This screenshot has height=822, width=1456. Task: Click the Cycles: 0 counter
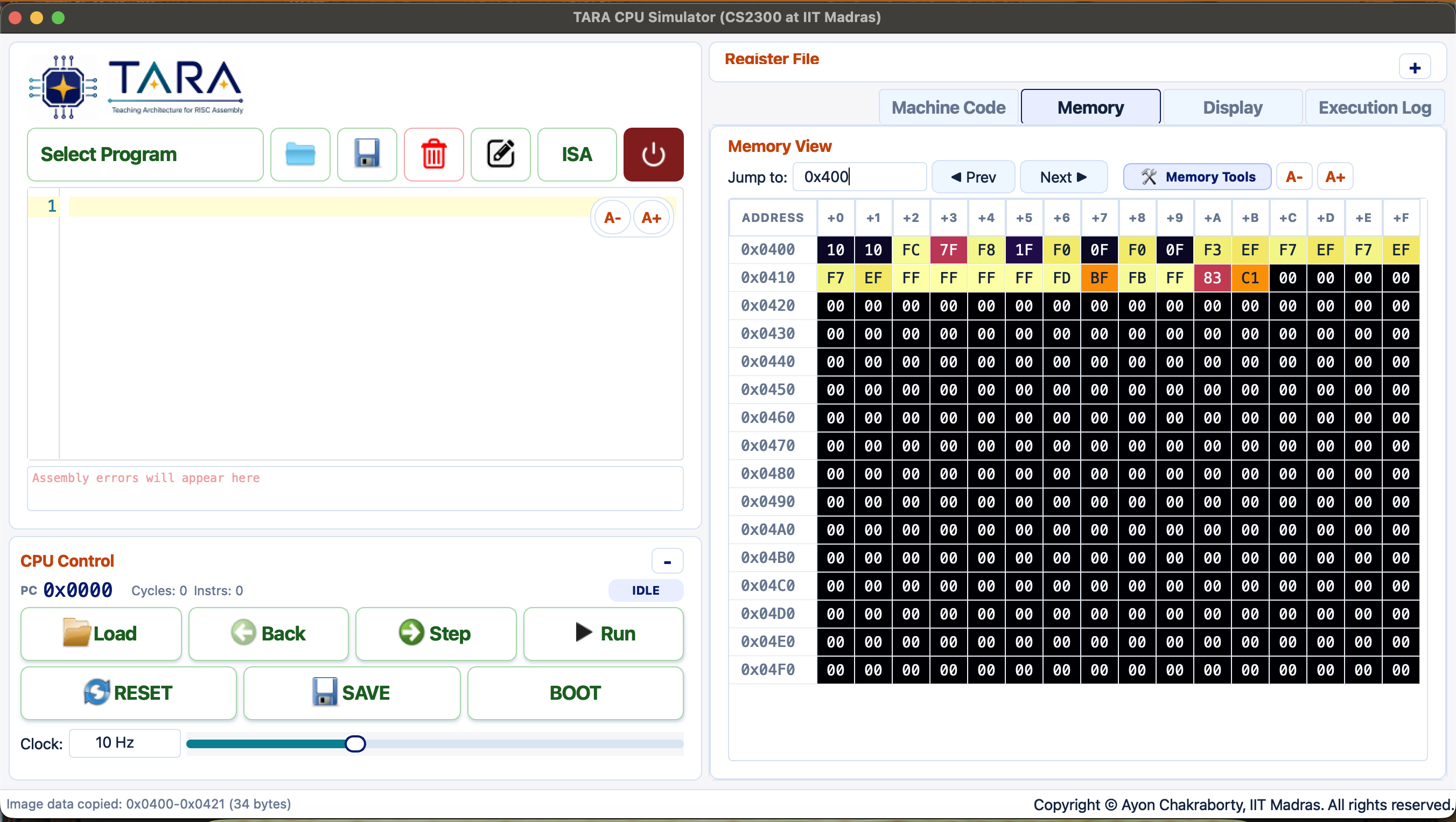159,591
